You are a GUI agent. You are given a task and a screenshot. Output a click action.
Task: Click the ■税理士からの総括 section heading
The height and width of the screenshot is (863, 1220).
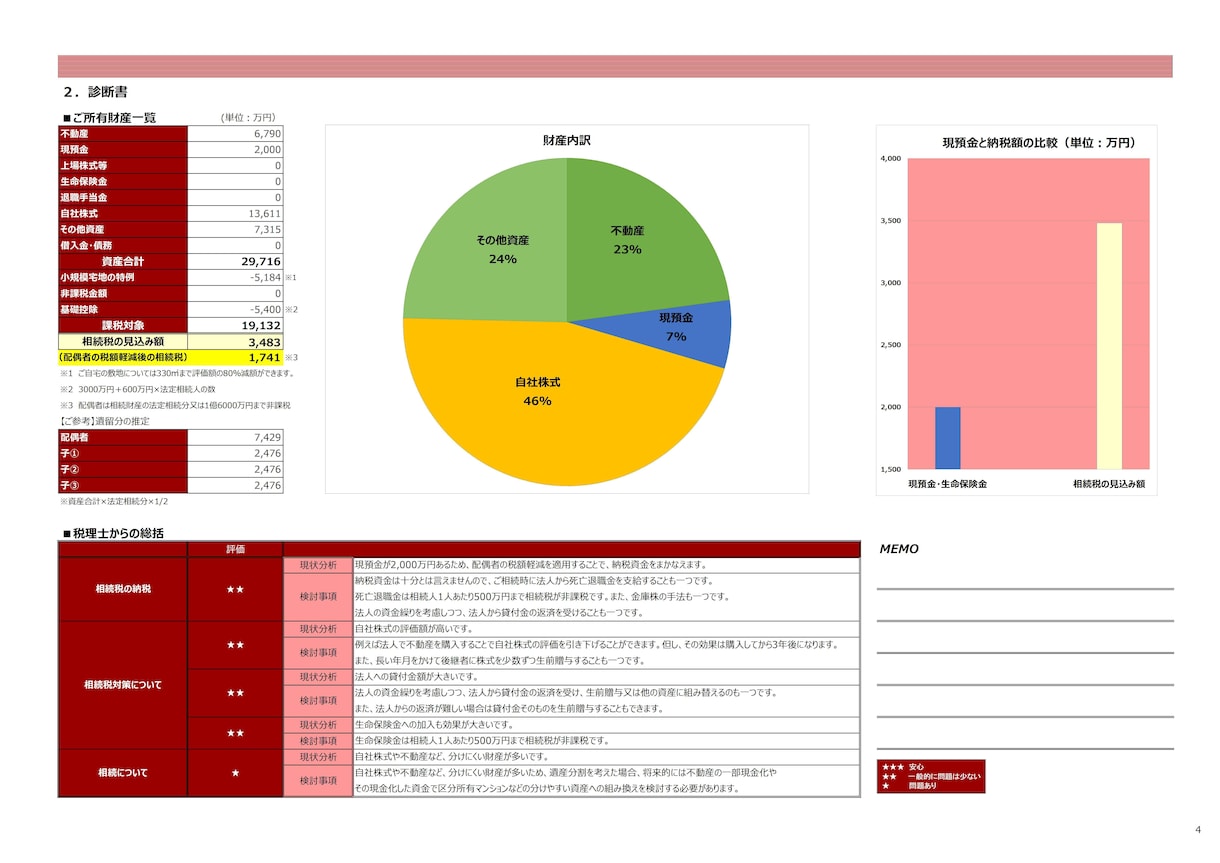[112, 533]
